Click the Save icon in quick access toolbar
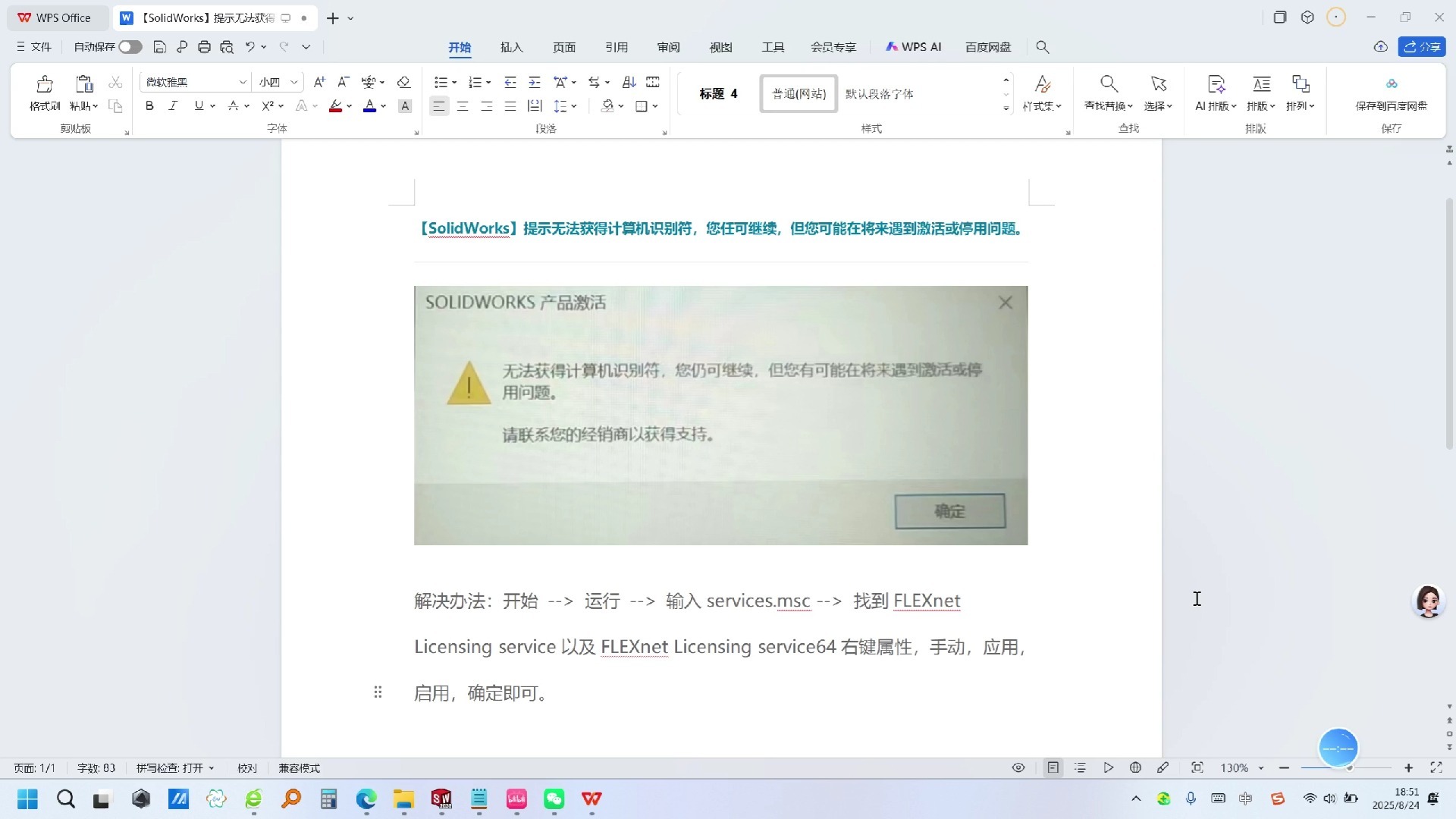 [159, 47]
